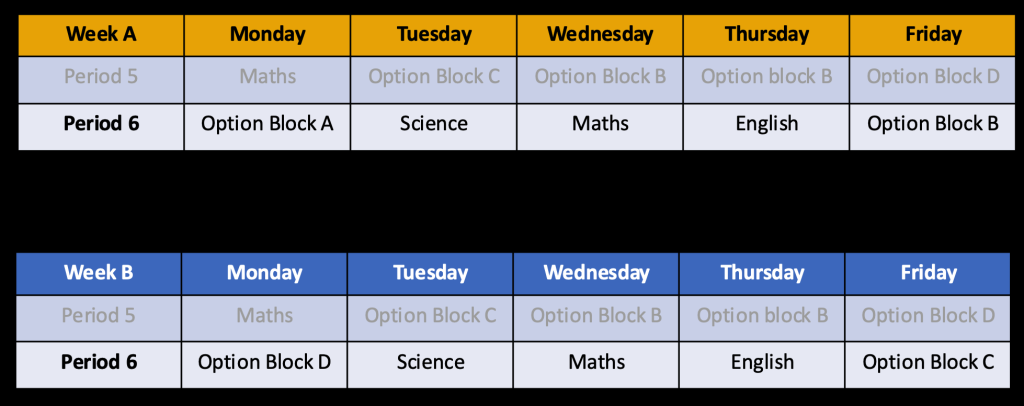Select the Week B header cell
This screenshot has height=406, width=1024.
99,272
